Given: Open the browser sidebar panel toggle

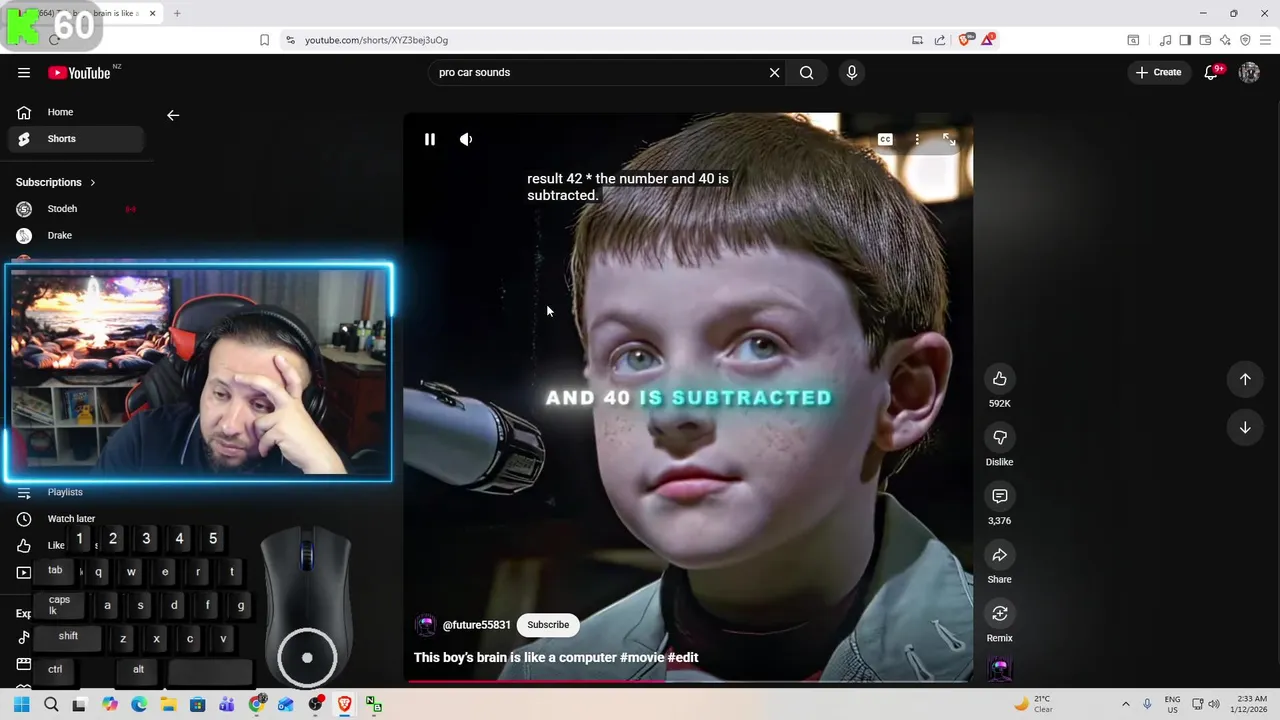Looking at the screenshot, I should [1185, 40].
